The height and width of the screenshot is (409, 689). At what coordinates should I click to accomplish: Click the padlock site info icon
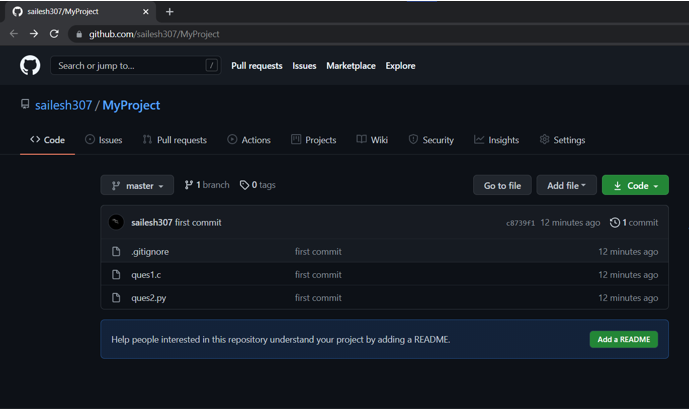pyautogui.click(x=79, y=34)
